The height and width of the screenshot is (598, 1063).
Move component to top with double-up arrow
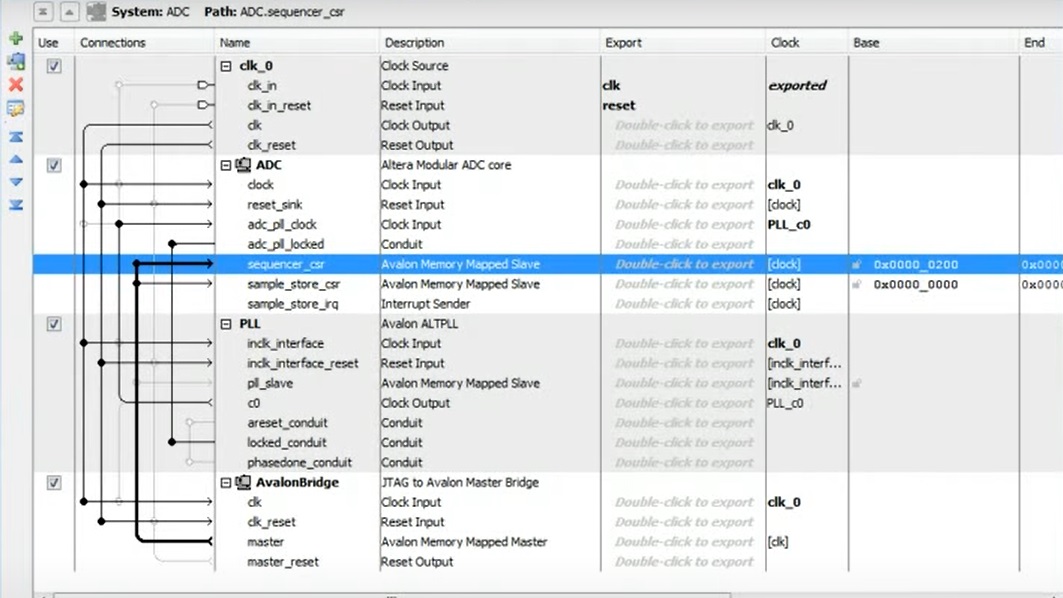click(15, 137)
